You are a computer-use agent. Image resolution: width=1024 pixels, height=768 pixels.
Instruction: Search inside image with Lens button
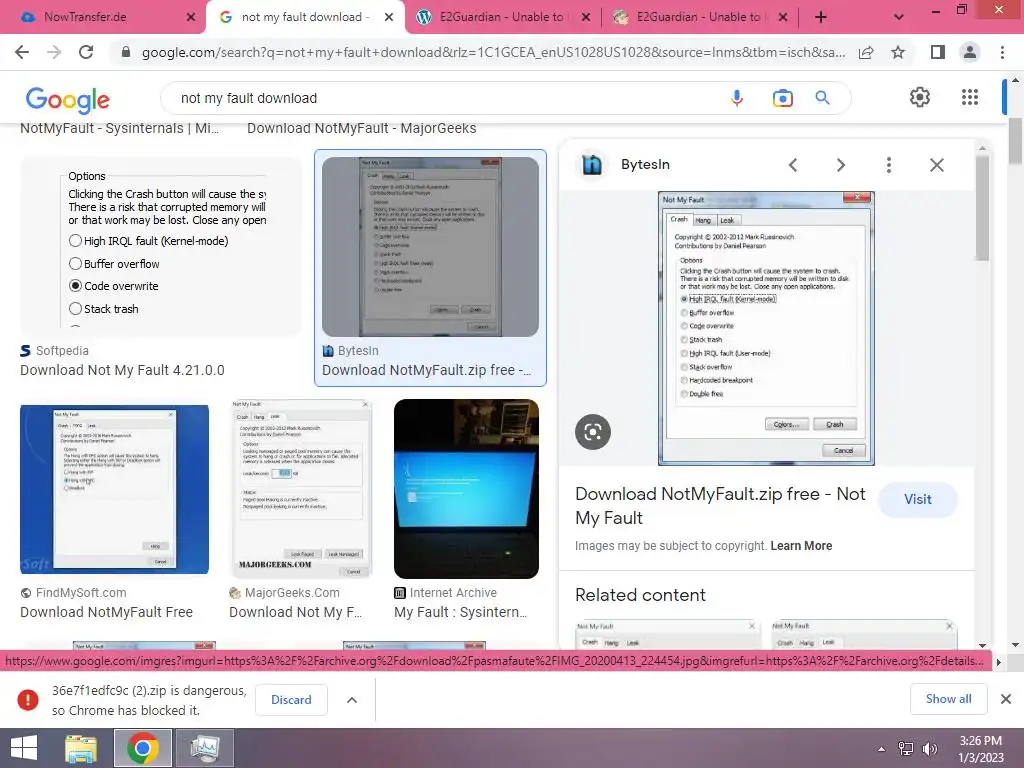click(x=592, y=432)
